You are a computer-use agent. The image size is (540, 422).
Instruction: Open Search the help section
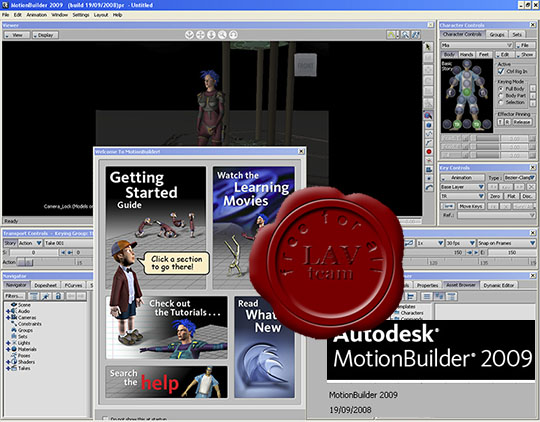click(x=166, y=382)
